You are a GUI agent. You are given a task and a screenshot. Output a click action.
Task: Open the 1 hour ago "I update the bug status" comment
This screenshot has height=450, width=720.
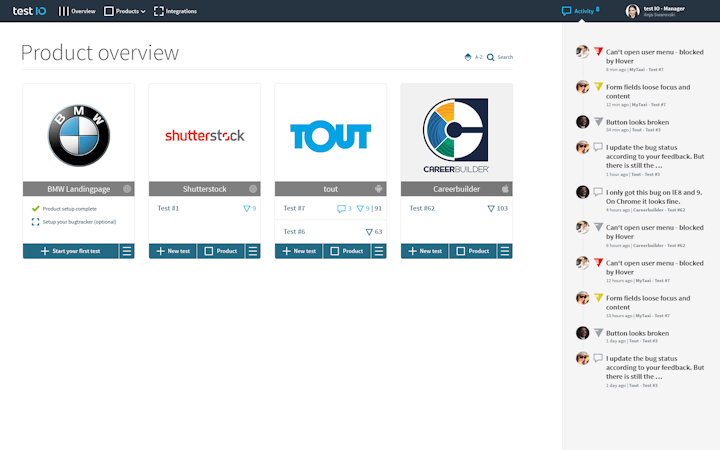tap(655, 156)
